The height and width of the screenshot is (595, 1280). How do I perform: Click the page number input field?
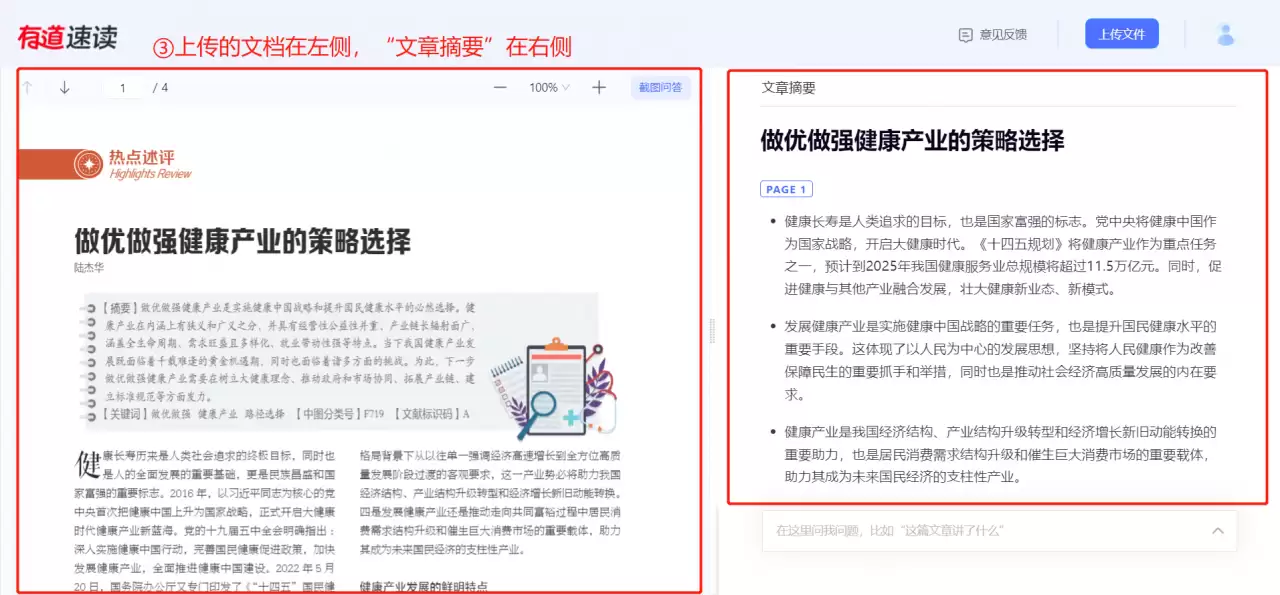tap(124, 88)
